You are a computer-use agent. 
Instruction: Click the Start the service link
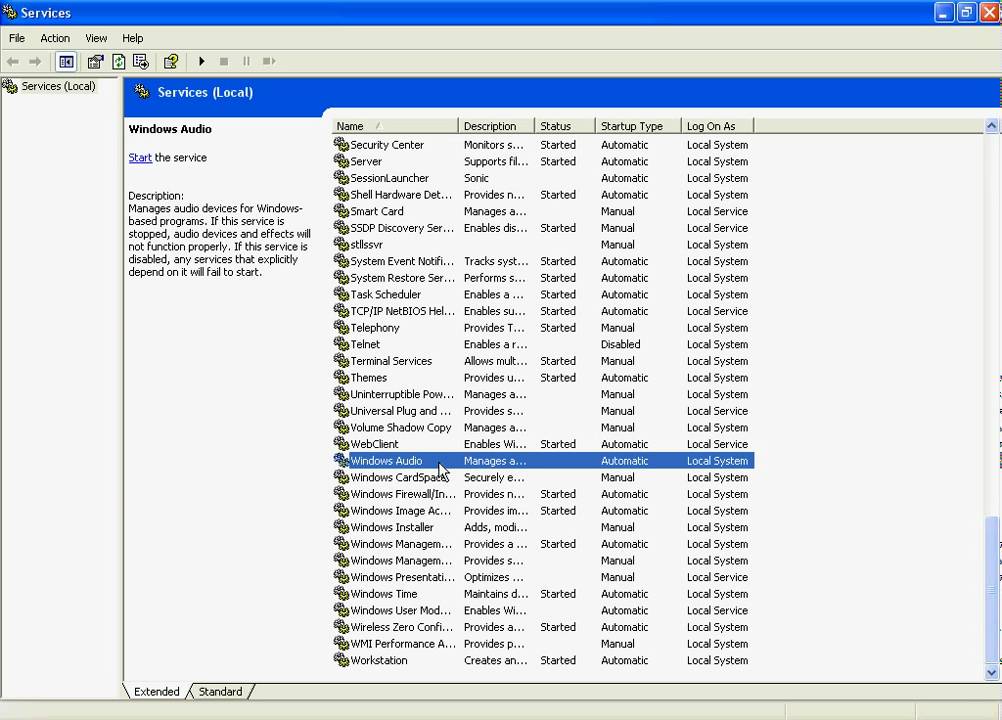pos(140,158)
